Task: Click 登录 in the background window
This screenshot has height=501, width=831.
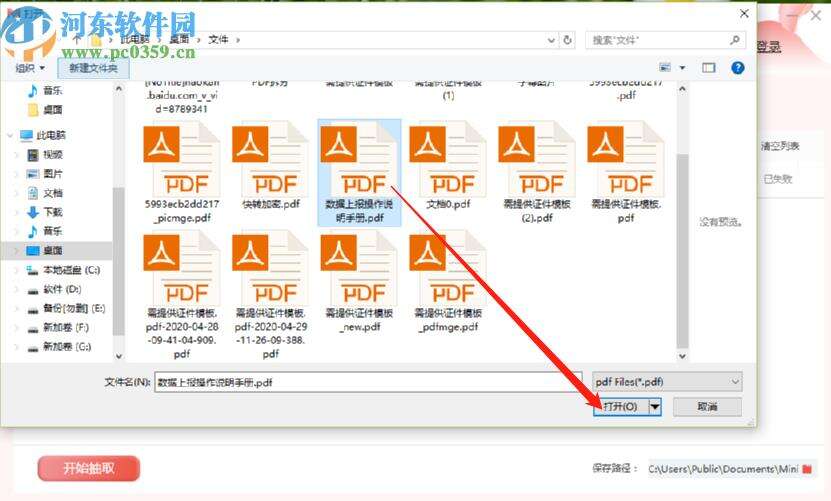Action: 768,47
